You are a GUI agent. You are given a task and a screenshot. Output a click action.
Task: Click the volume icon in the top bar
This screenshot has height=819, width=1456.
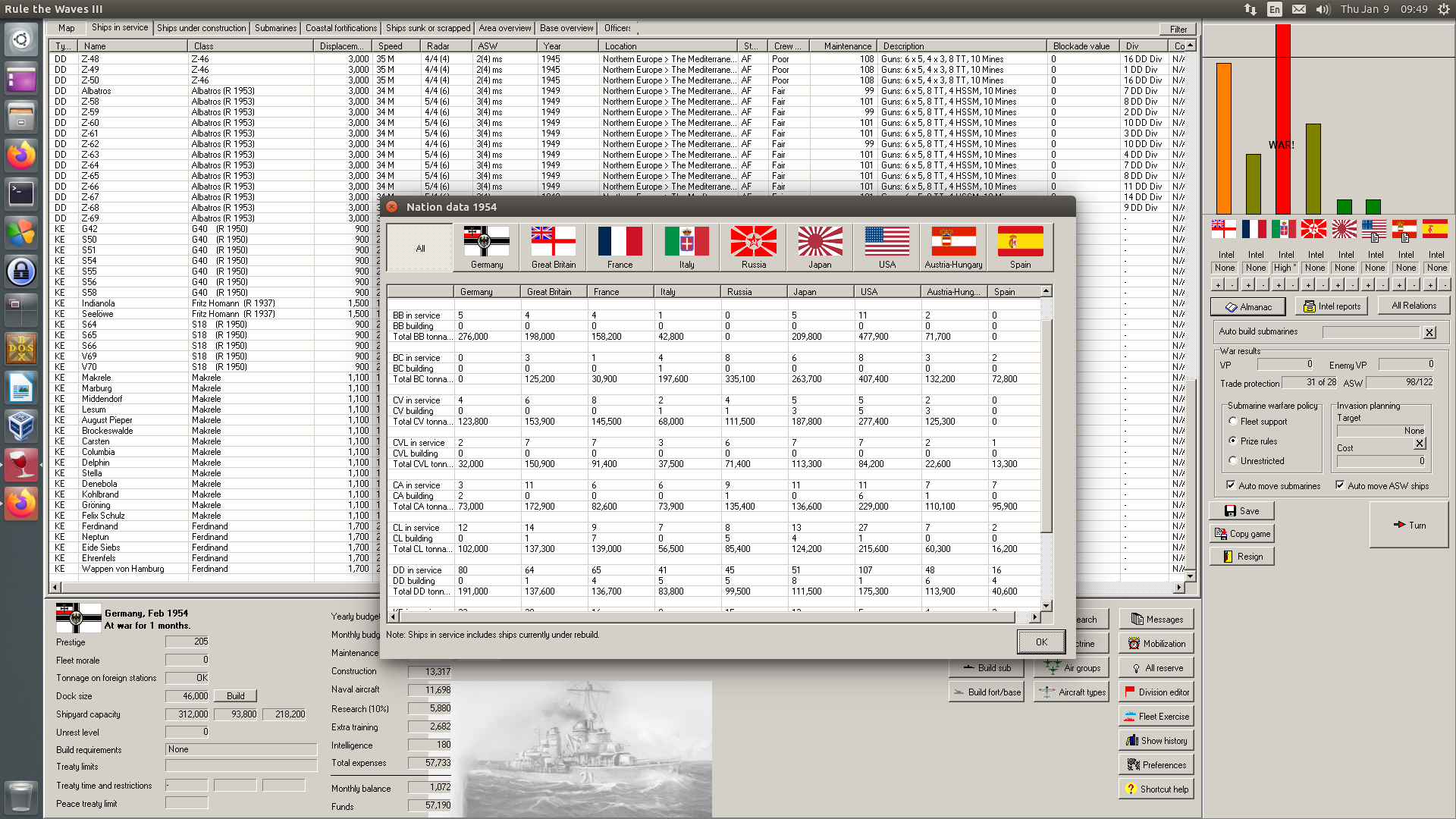(1323, 9)
